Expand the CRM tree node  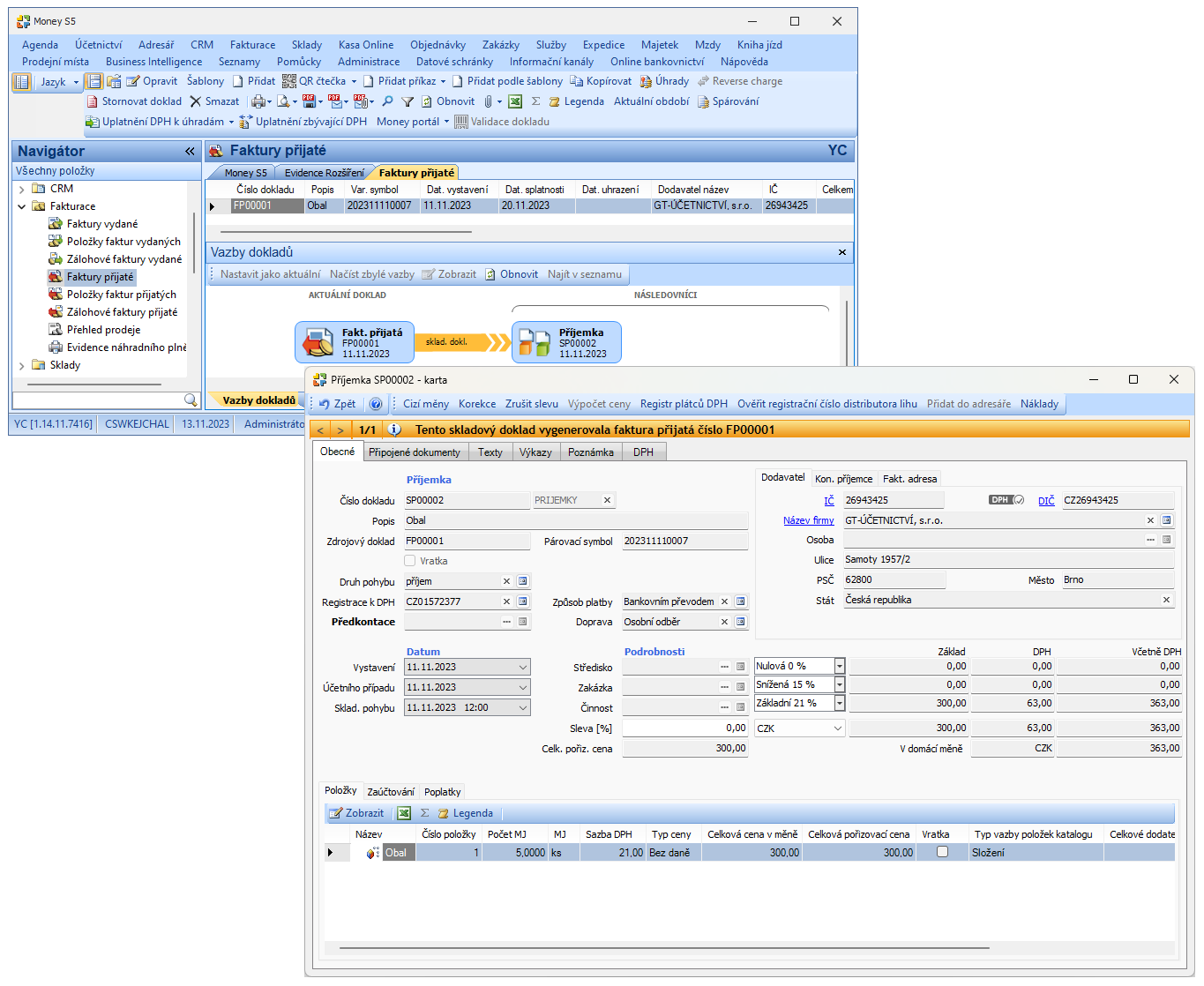click(22, 189)
